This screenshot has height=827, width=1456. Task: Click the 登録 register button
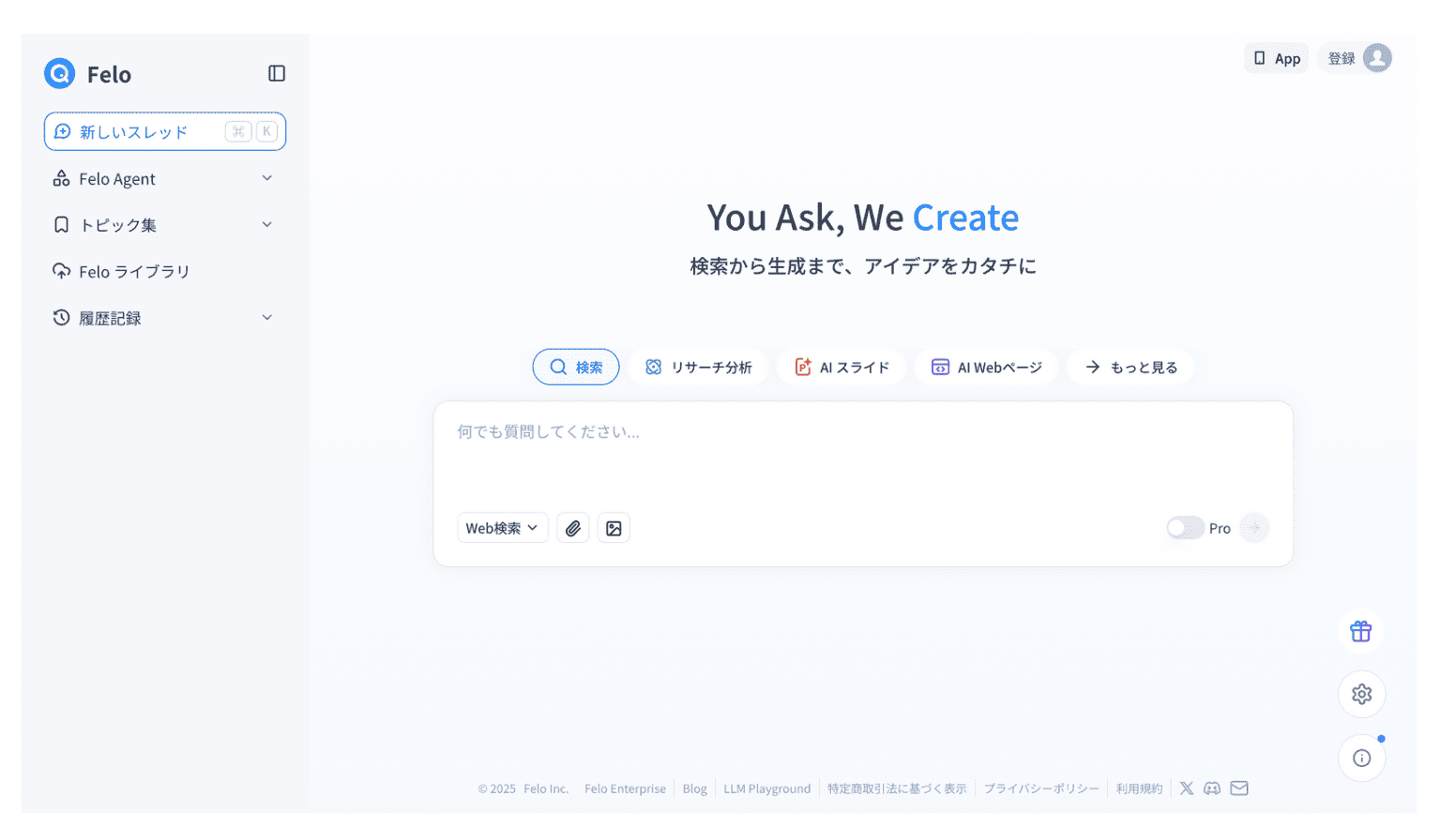(x=1342, y=58)
